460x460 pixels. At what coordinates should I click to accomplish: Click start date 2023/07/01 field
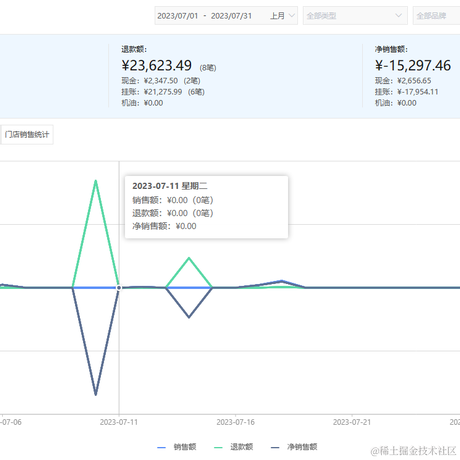coord(178,16)
